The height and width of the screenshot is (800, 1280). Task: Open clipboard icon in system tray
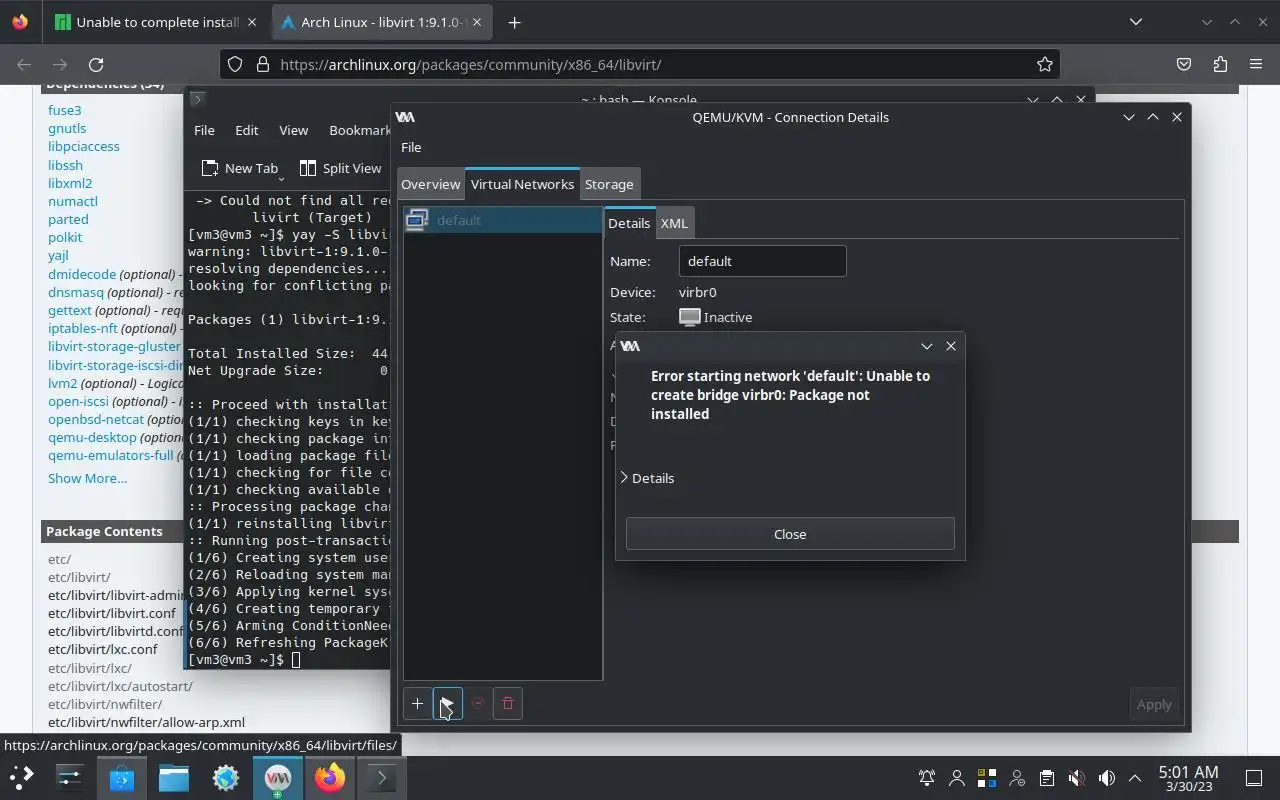[1046, 778]
